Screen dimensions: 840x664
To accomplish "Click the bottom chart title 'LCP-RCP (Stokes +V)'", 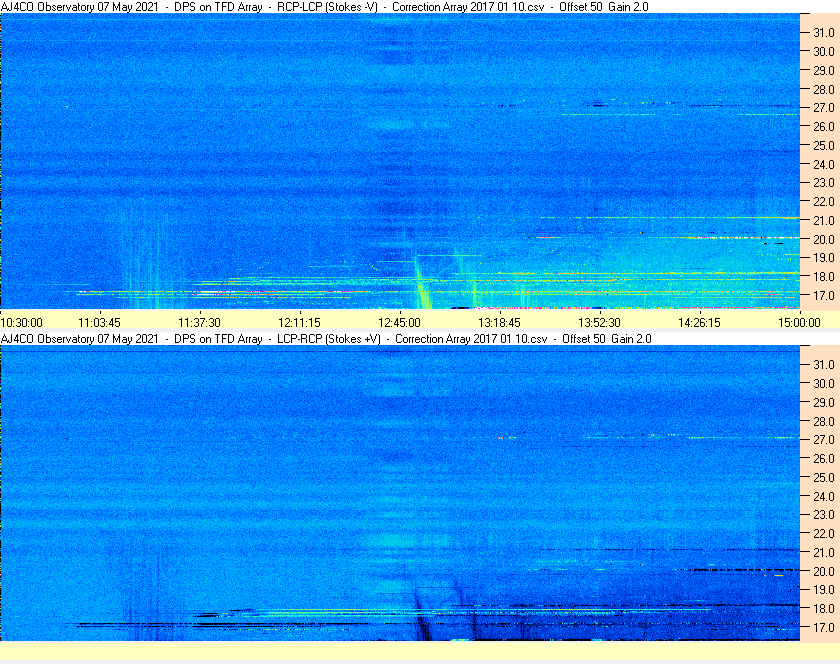I will pyautogui.click(x=328, y=339).
